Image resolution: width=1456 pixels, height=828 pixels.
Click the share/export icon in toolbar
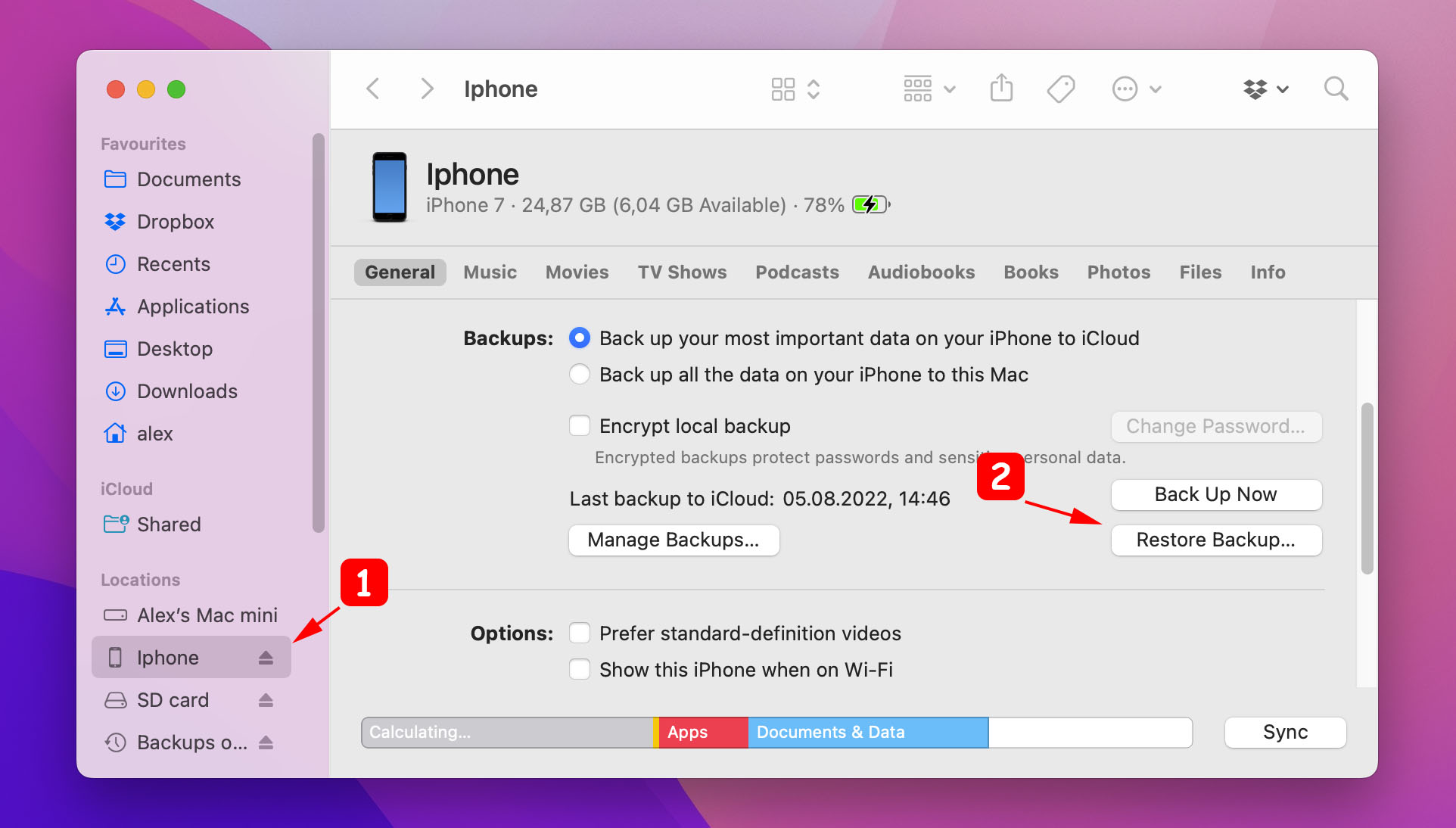point(1000,89)
